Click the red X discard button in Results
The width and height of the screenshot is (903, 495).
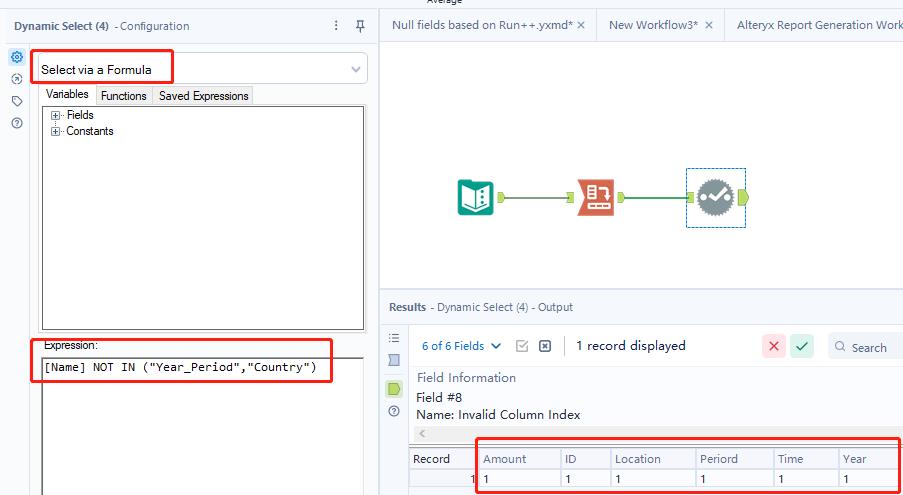774,346
